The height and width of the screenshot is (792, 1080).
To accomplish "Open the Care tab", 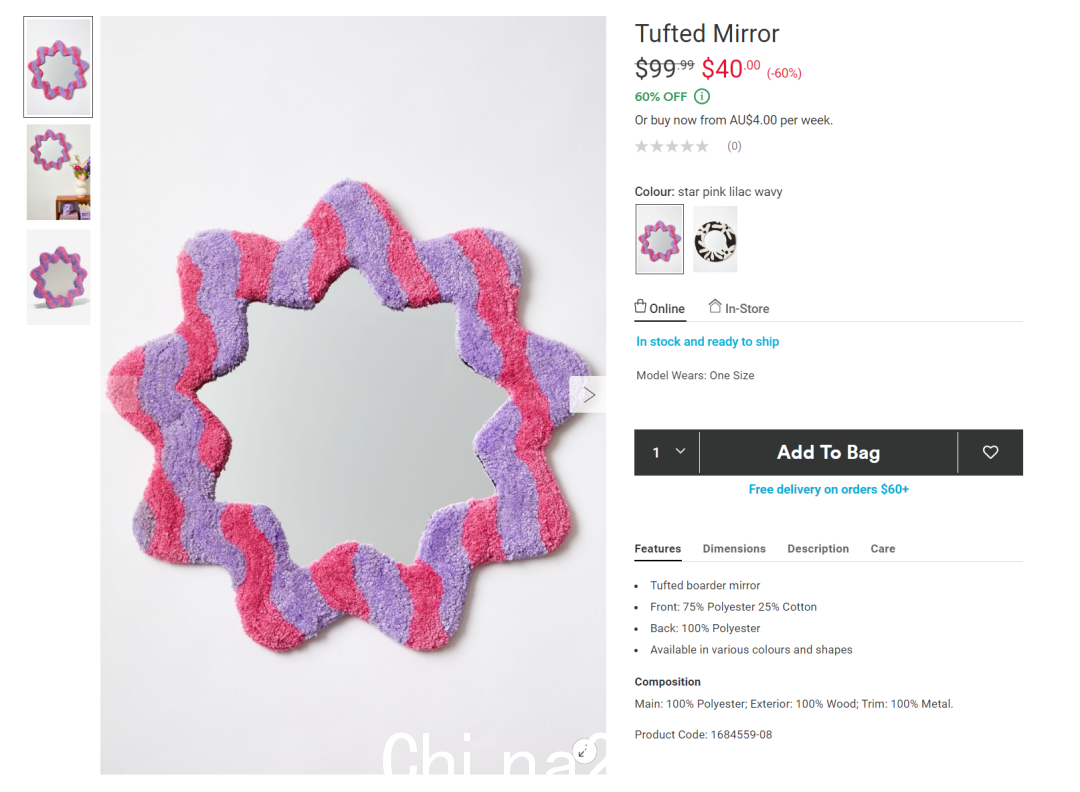I will click(x=882, y=549).
